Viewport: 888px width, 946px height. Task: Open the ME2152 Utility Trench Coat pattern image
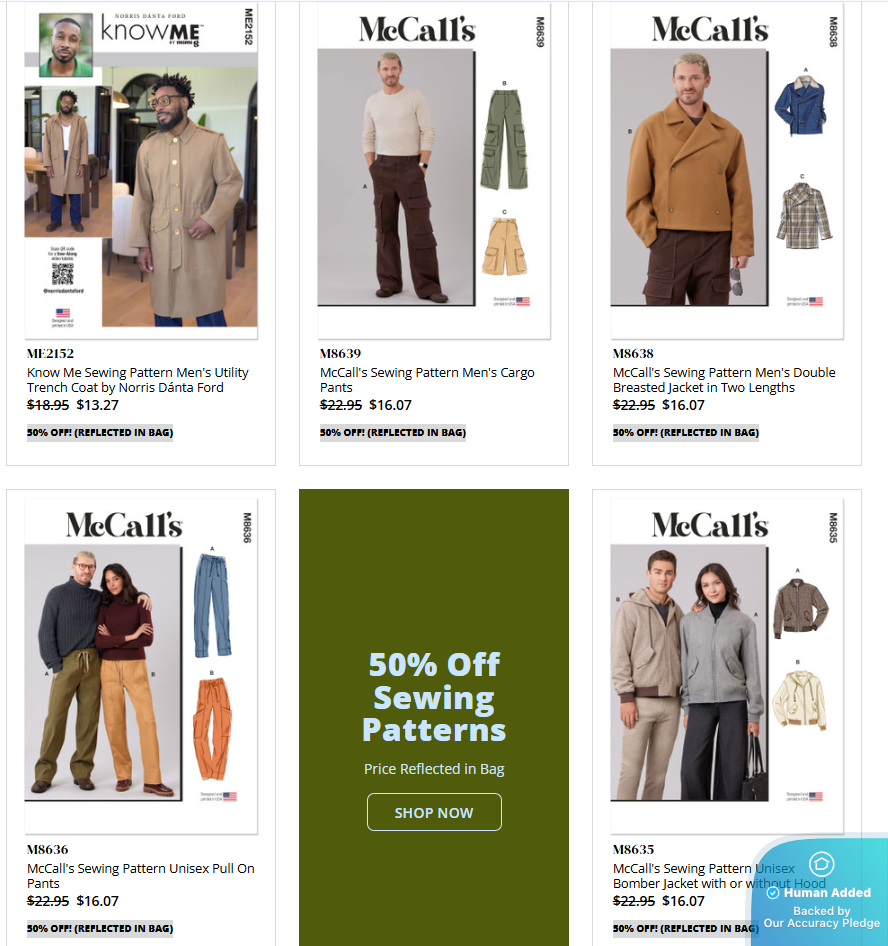tap(141, 171)
